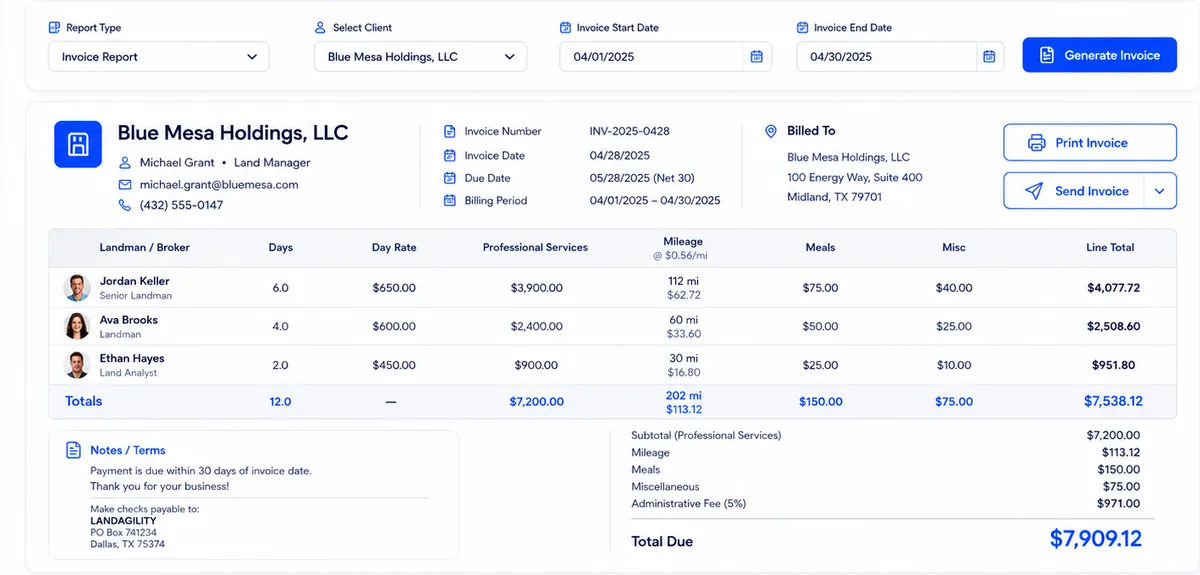Viewport: 1200px width, 575px height.
Task: Click the Administrative Fee (5%) amount $971.00
Action: click(x=1118, y=504)
